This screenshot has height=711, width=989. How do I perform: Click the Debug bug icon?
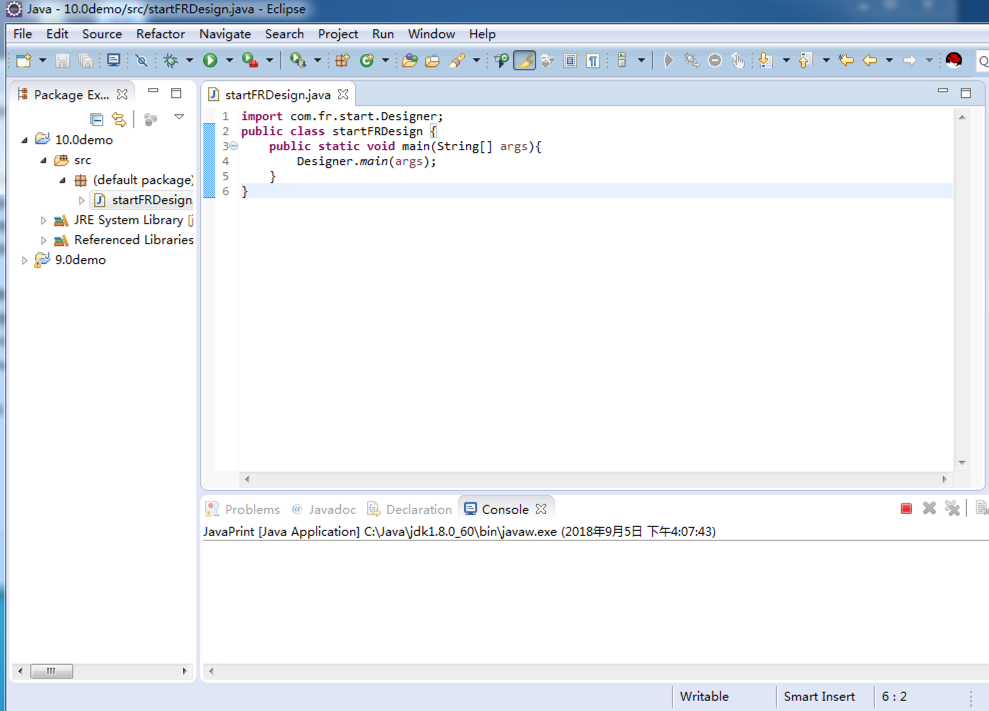click(x=171, y=61)
